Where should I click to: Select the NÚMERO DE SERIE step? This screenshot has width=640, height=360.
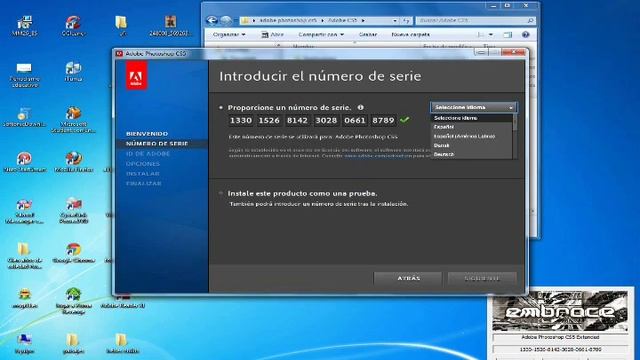pos(157,144)
